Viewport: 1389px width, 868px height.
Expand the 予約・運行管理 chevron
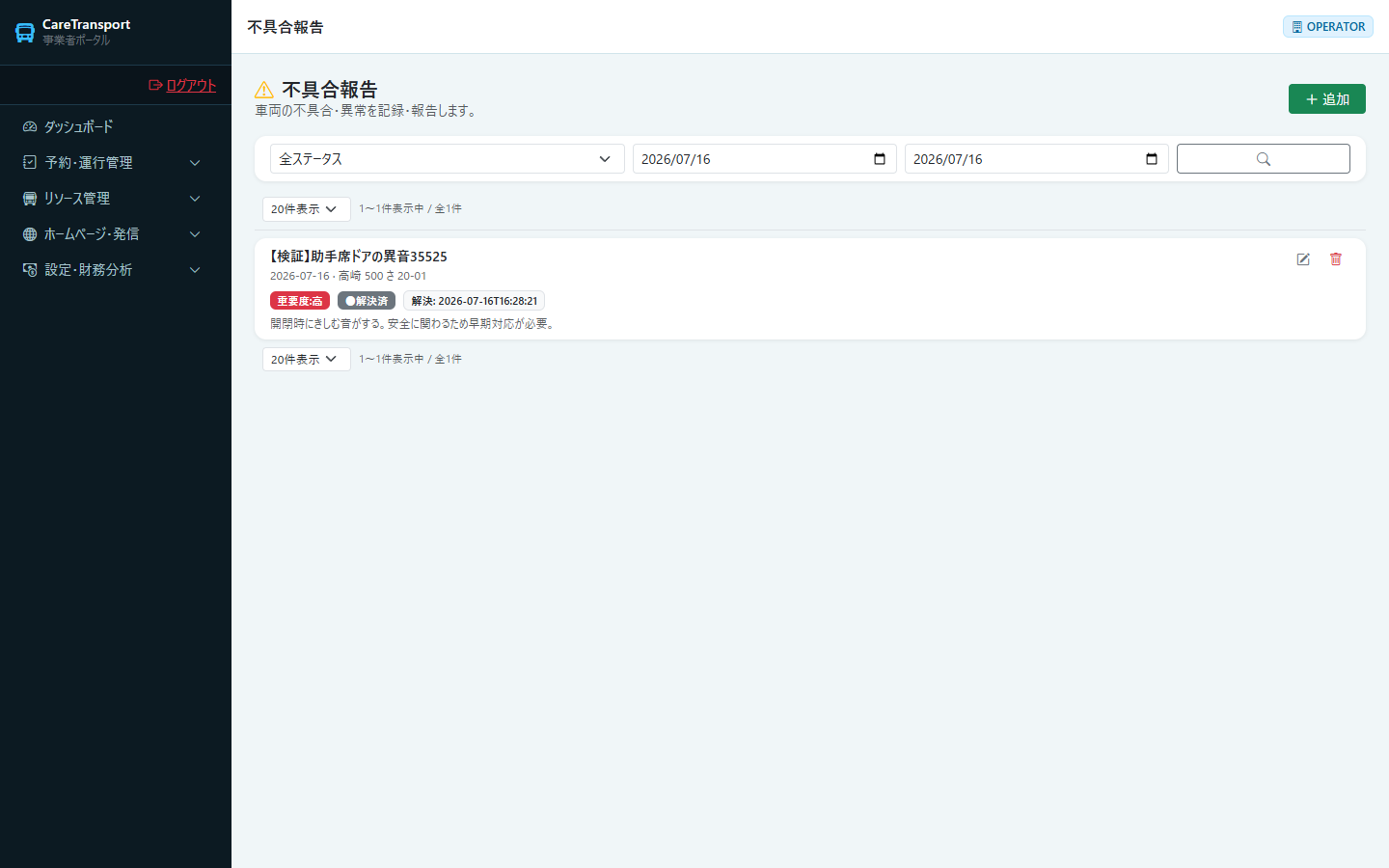(x=195, y=163)
